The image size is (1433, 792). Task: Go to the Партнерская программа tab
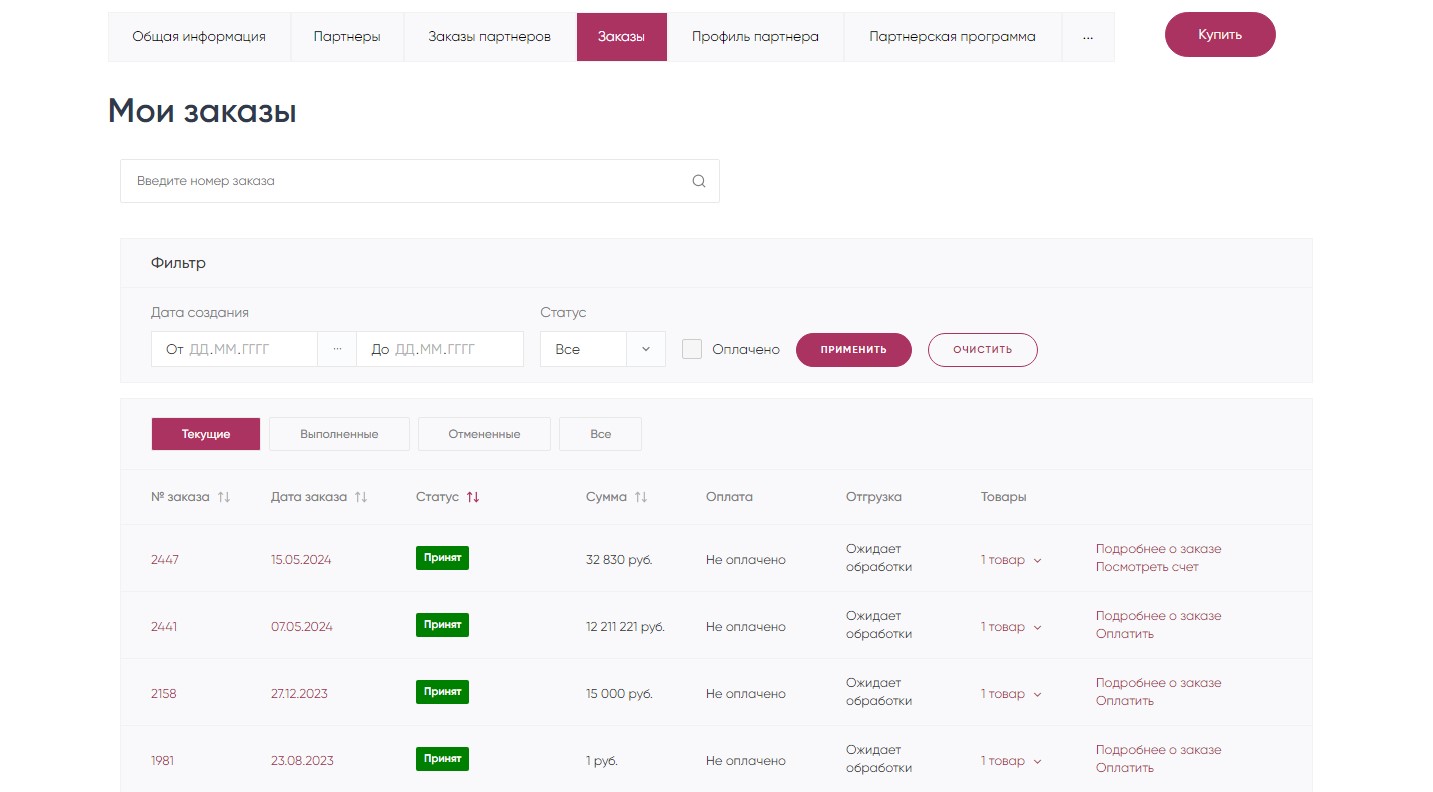coord(953,37)
